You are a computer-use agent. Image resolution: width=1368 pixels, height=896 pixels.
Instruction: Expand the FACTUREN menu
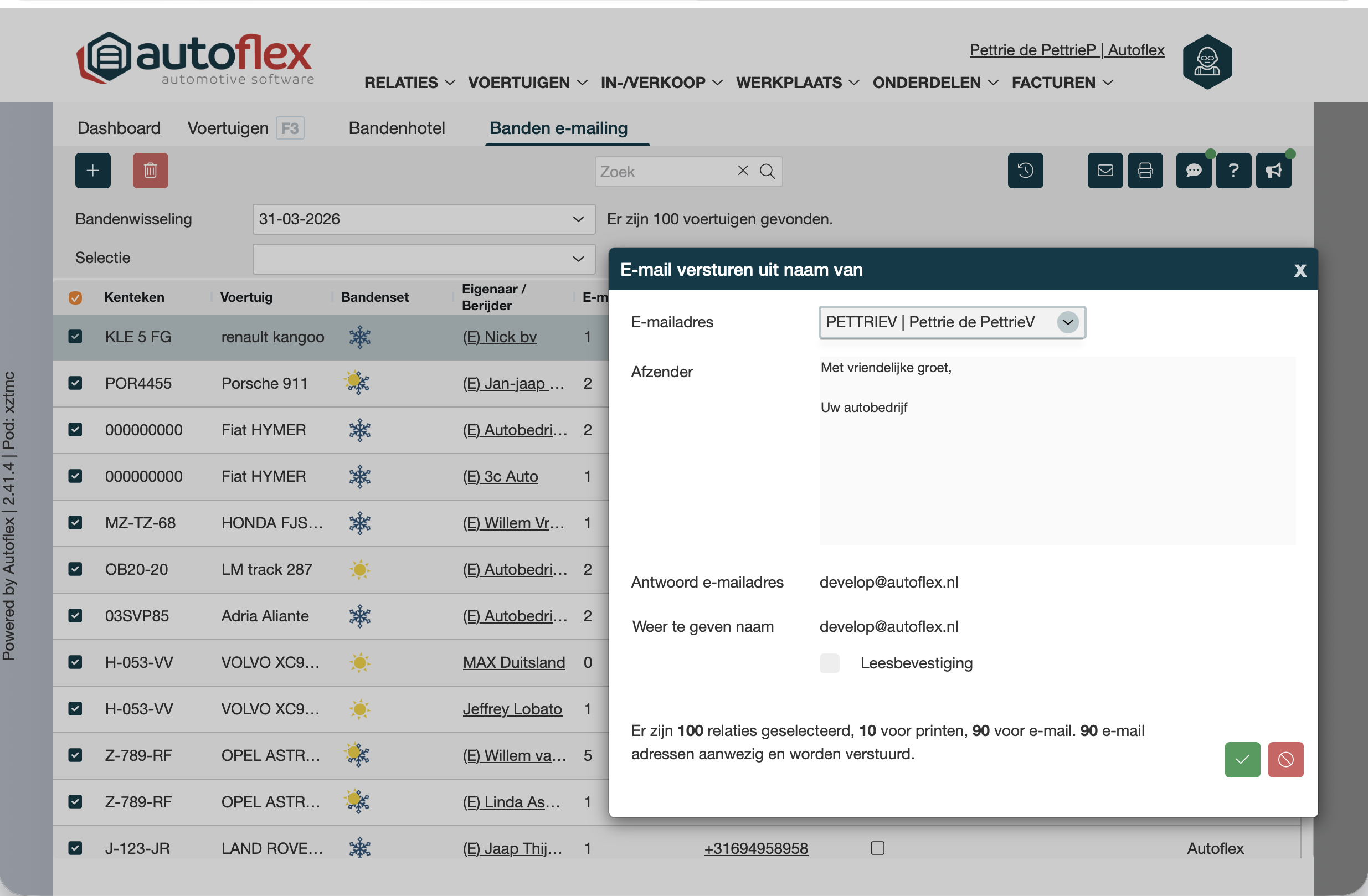1063,83
